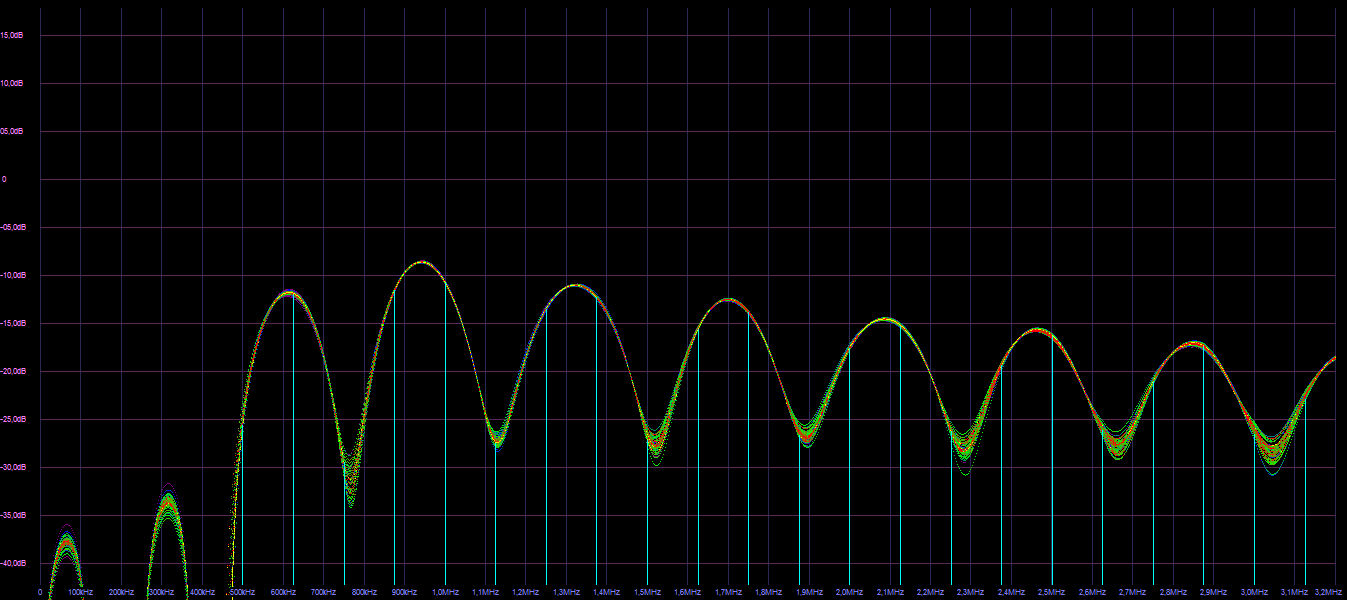The height and width of the screenshot is (600, 1347).
Task: Click the 3,2MHz frequency tick label
Action: 1329,593
